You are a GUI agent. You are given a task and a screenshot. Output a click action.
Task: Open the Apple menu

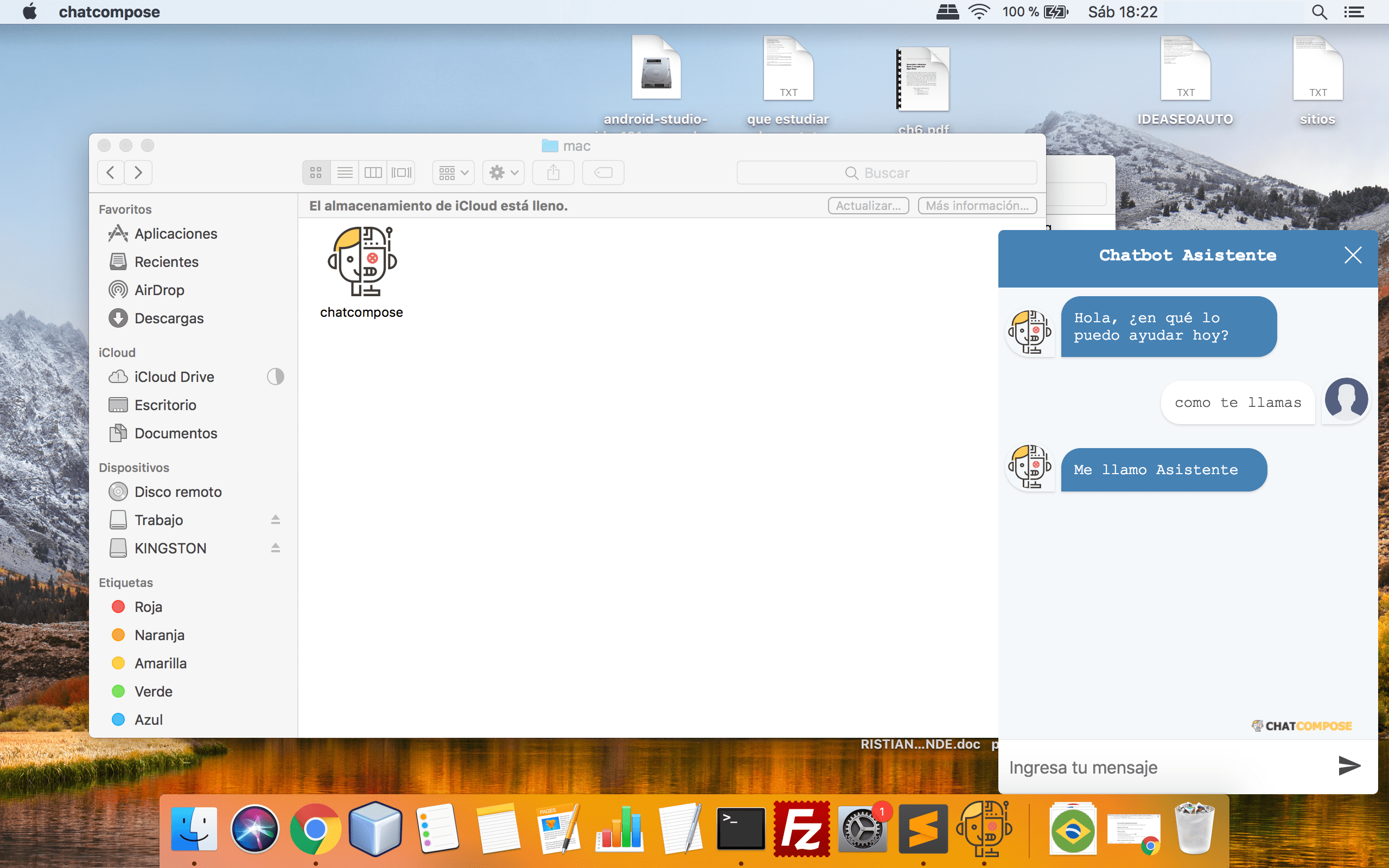29,11
